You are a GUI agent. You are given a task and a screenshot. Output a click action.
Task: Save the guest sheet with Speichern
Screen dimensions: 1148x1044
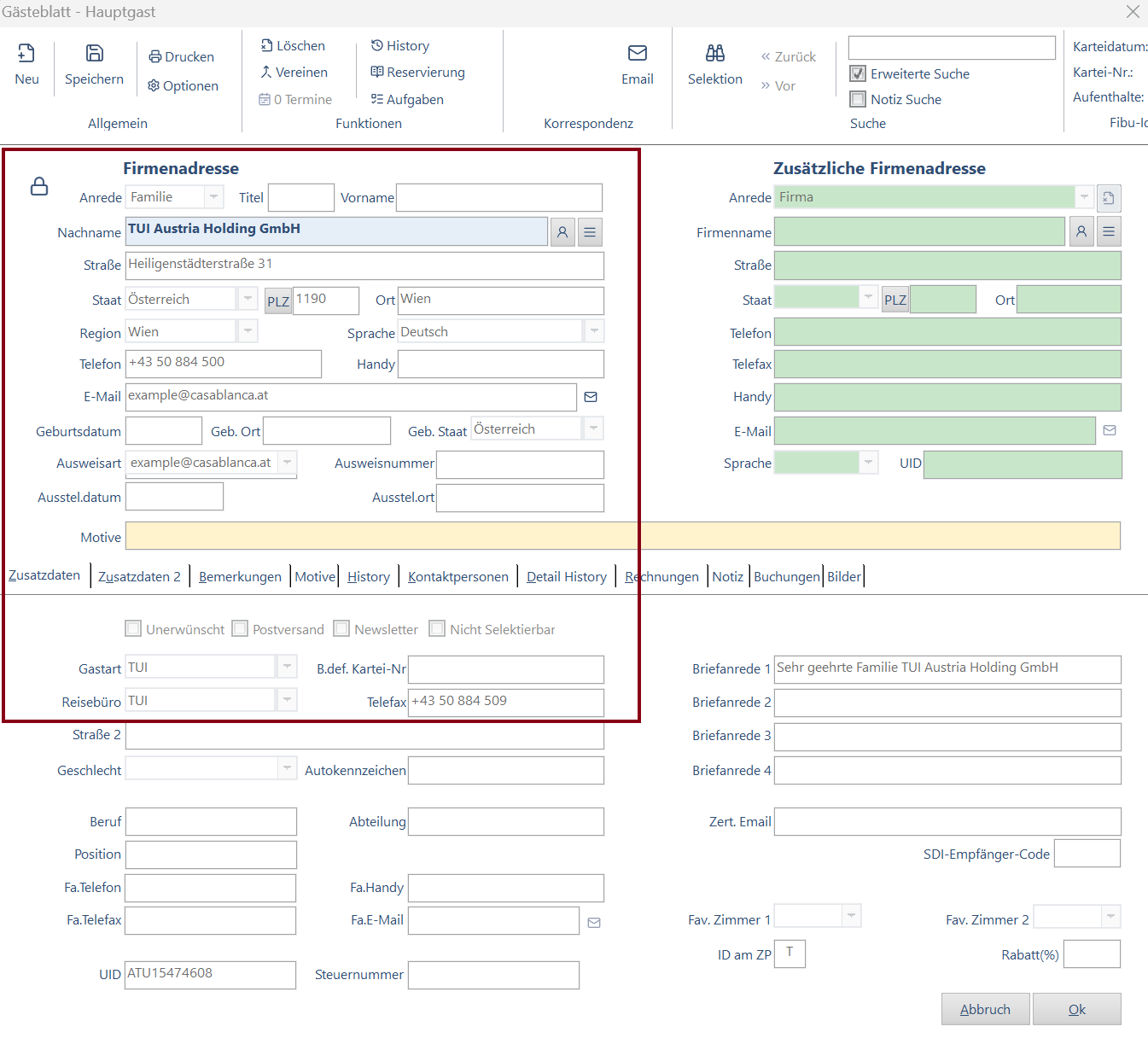[x=94, y=64]
